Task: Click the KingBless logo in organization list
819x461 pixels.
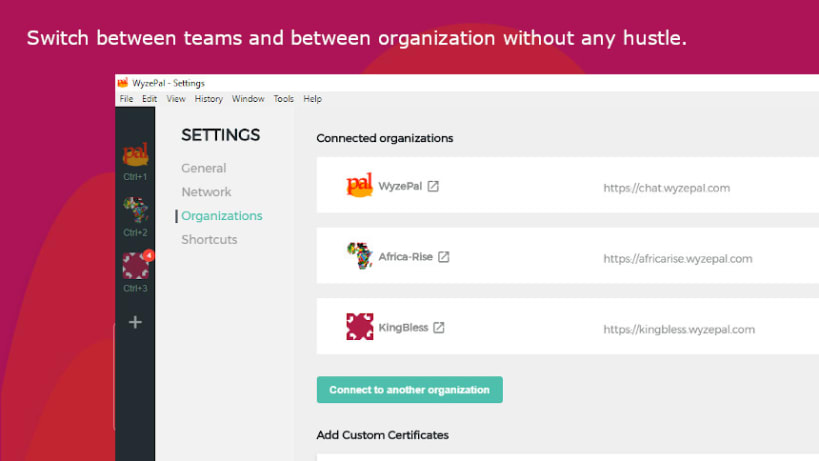Action: 360,326
